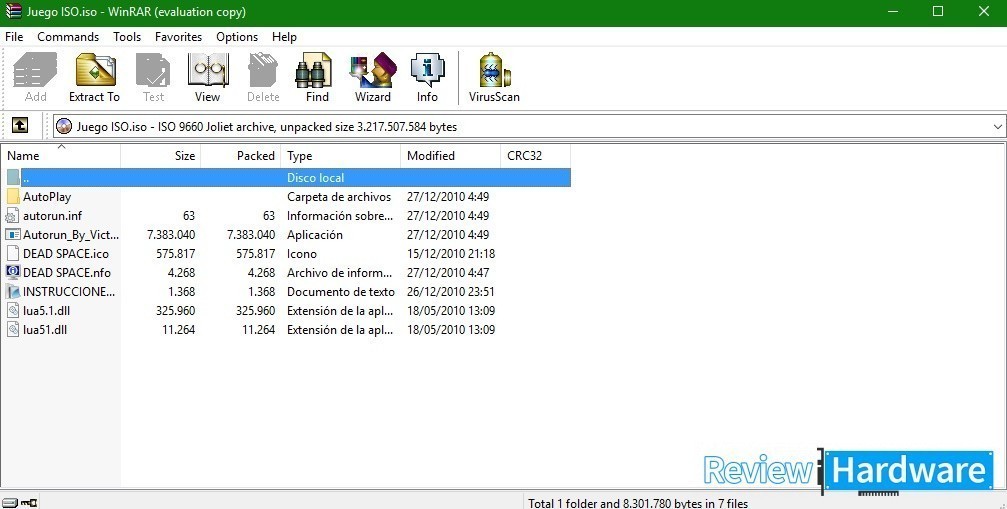
Task: Sort by the CRC32 column header
Action: (535, 155)
